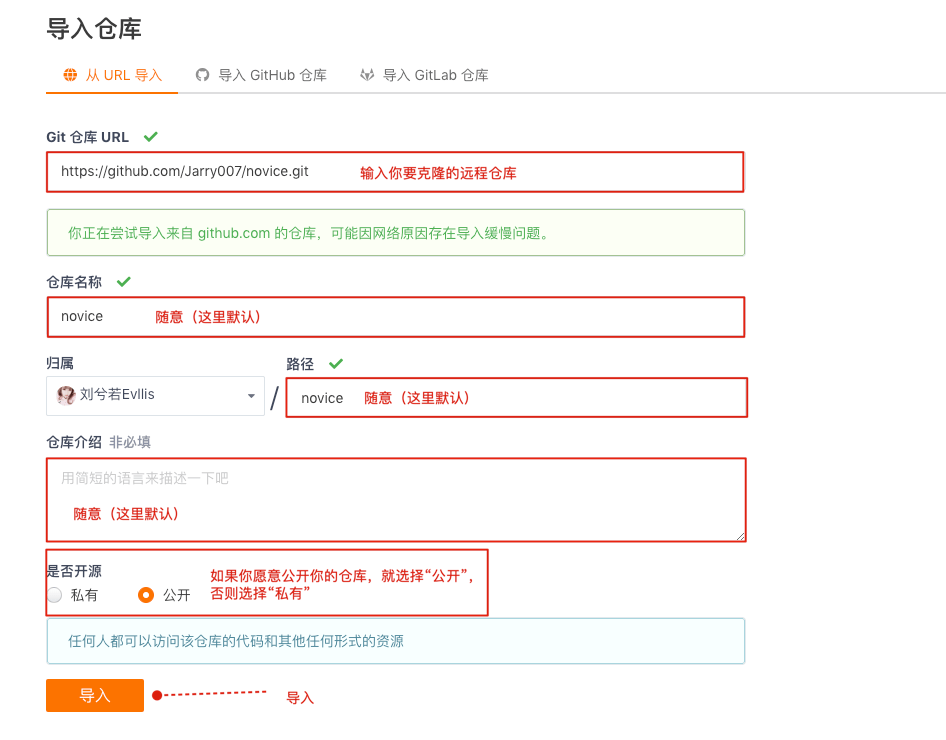
Task: Switch to 导入 GitHub 仓库 tab
Action: coord(261,74)
